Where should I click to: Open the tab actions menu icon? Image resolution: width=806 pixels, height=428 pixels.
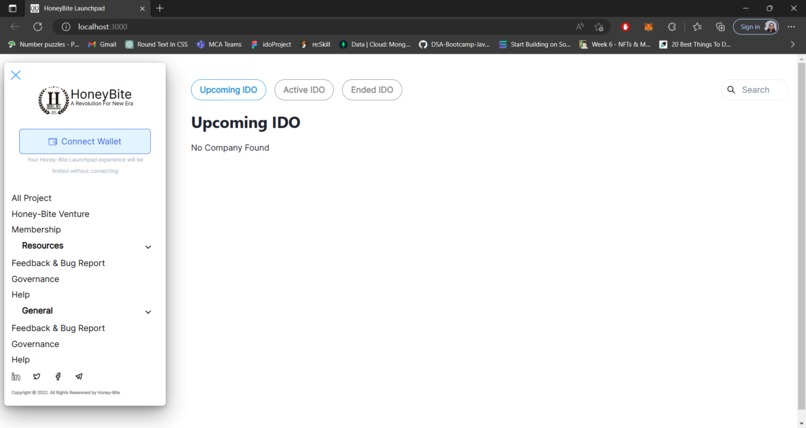[12, 8]
